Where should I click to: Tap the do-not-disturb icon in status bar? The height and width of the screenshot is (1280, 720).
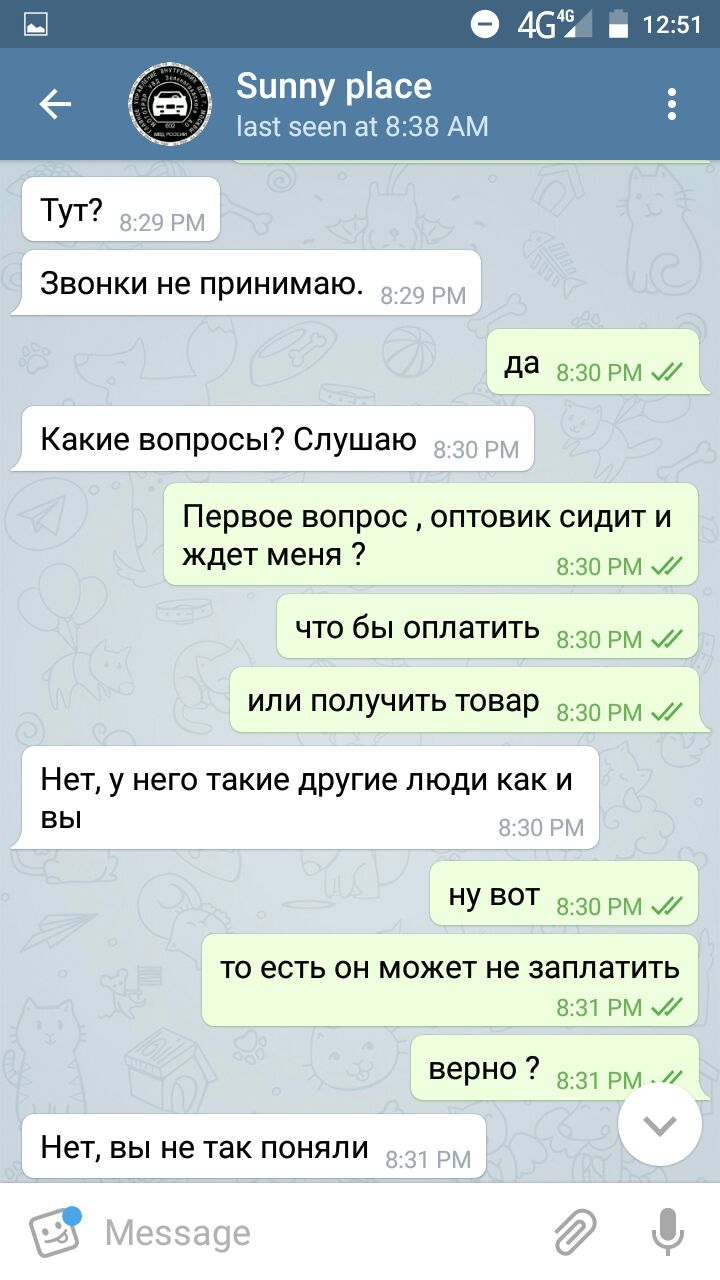click(x=485, y=24)
